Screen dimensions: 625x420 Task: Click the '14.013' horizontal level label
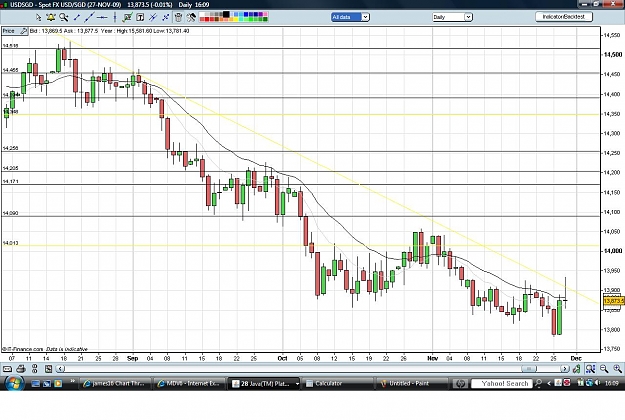(x=10, y=243)
